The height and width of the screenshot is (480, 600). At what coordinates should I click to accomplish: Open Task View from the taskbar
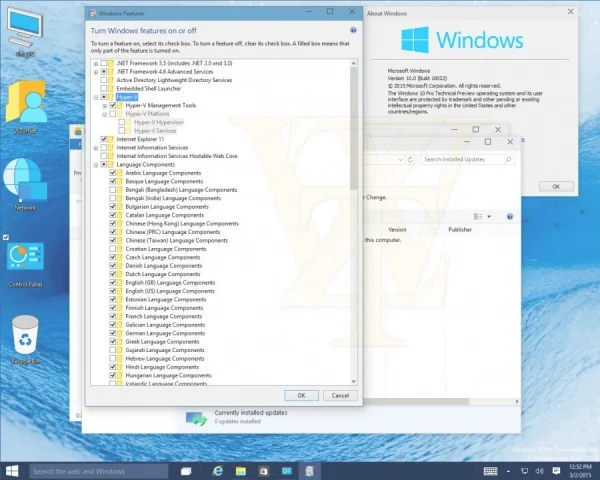click(186, 471)
